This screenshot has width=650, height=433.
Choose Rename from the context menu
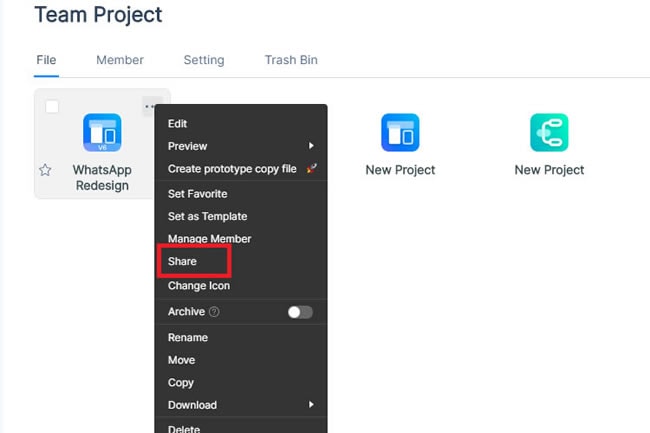pyautogui.click(x=241, y=338)
